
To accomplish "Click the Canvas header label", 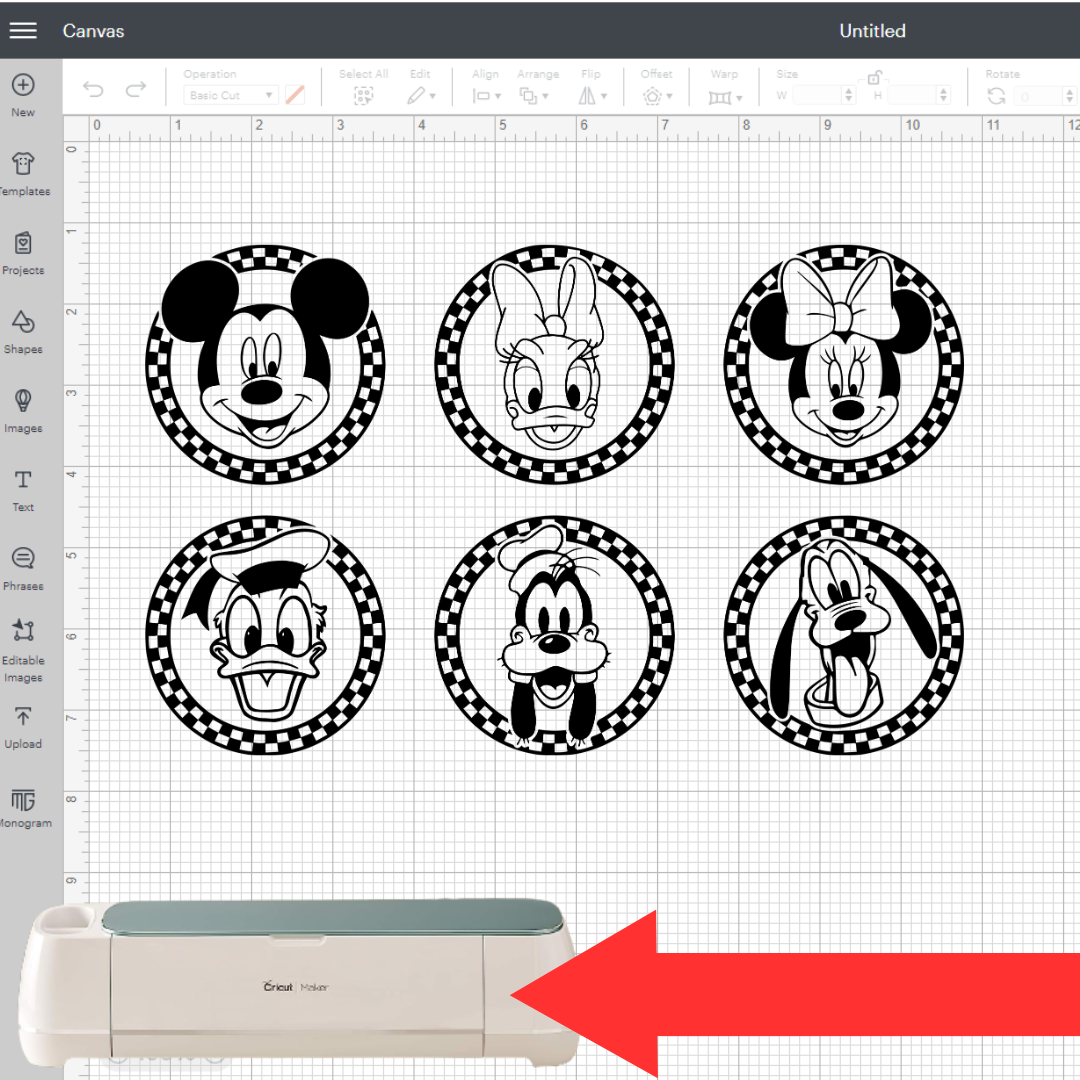I will 94,31.
